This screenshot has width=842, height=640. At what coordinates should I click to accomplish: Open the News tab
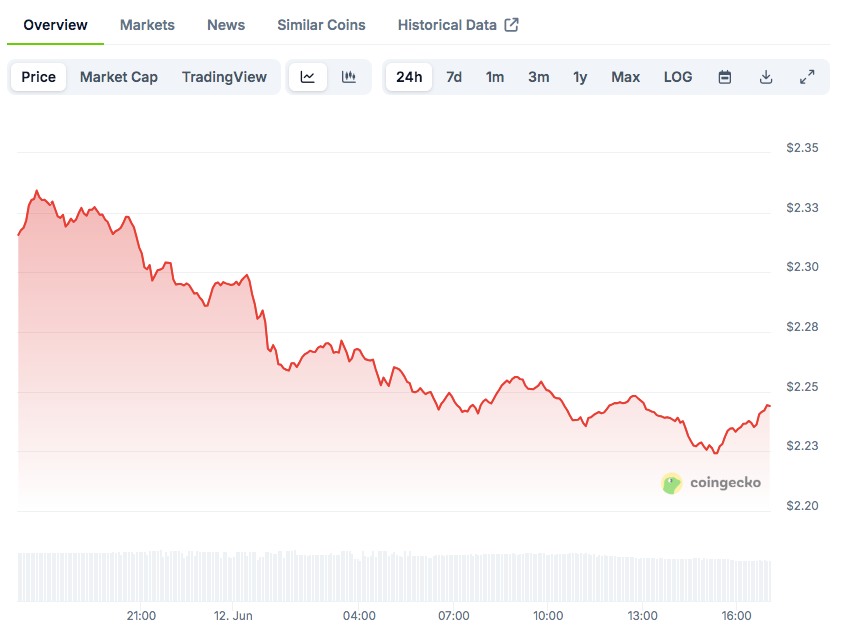(x=226, y=25)
